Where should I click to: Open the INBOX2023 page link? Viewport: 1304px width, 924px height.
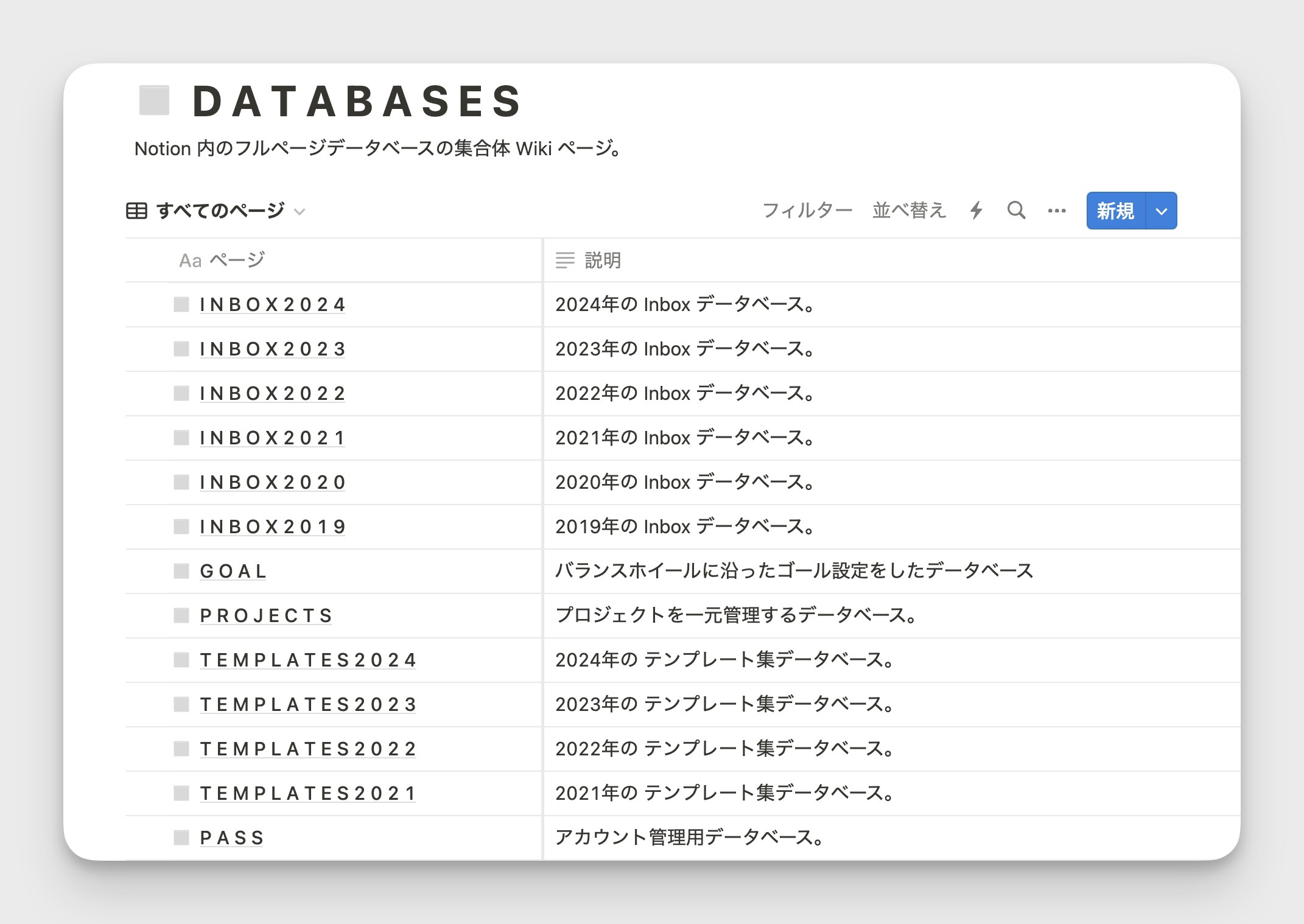click(272, 349)
